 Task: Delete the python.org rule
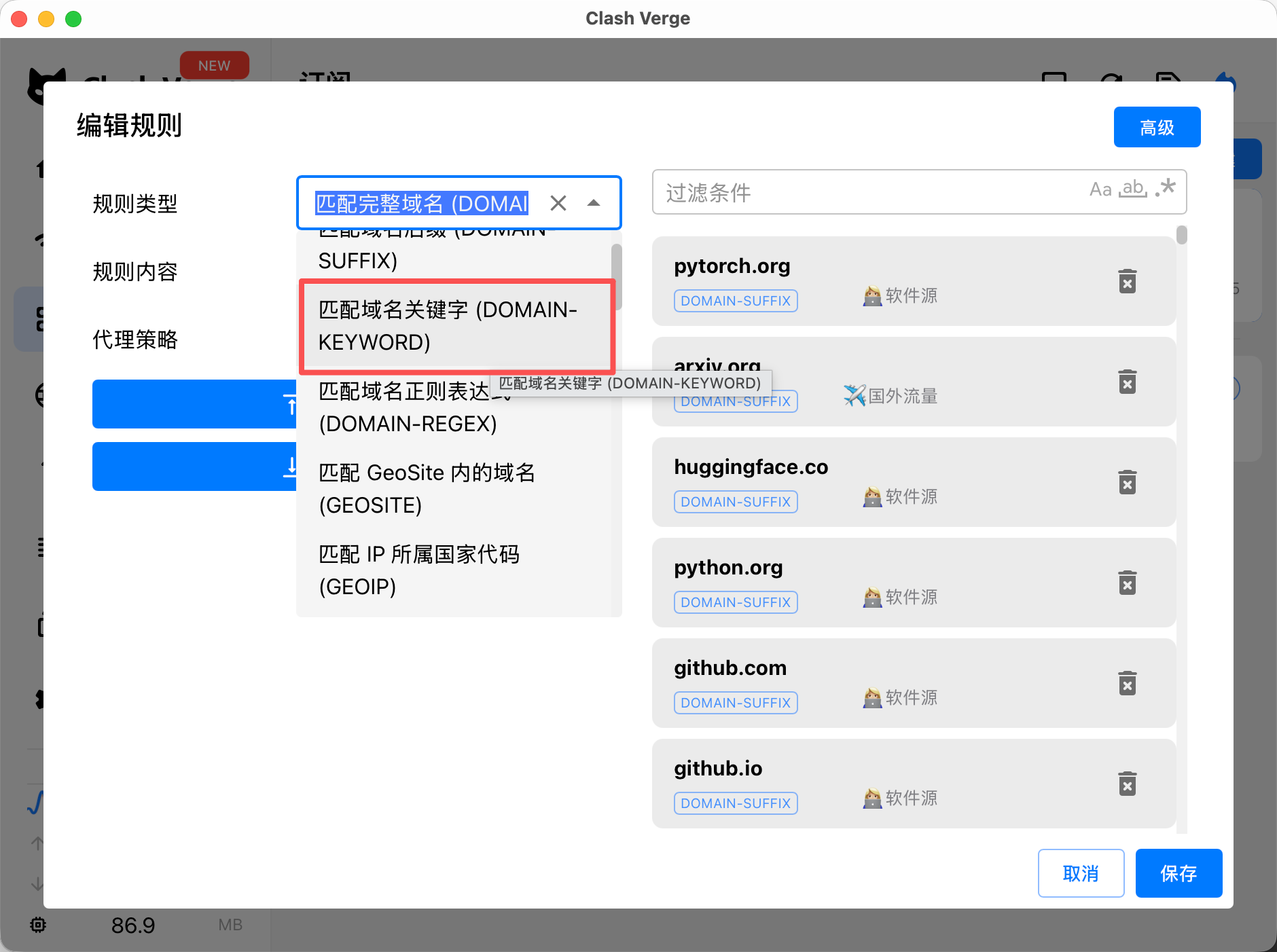click(x=1127, y=583)
